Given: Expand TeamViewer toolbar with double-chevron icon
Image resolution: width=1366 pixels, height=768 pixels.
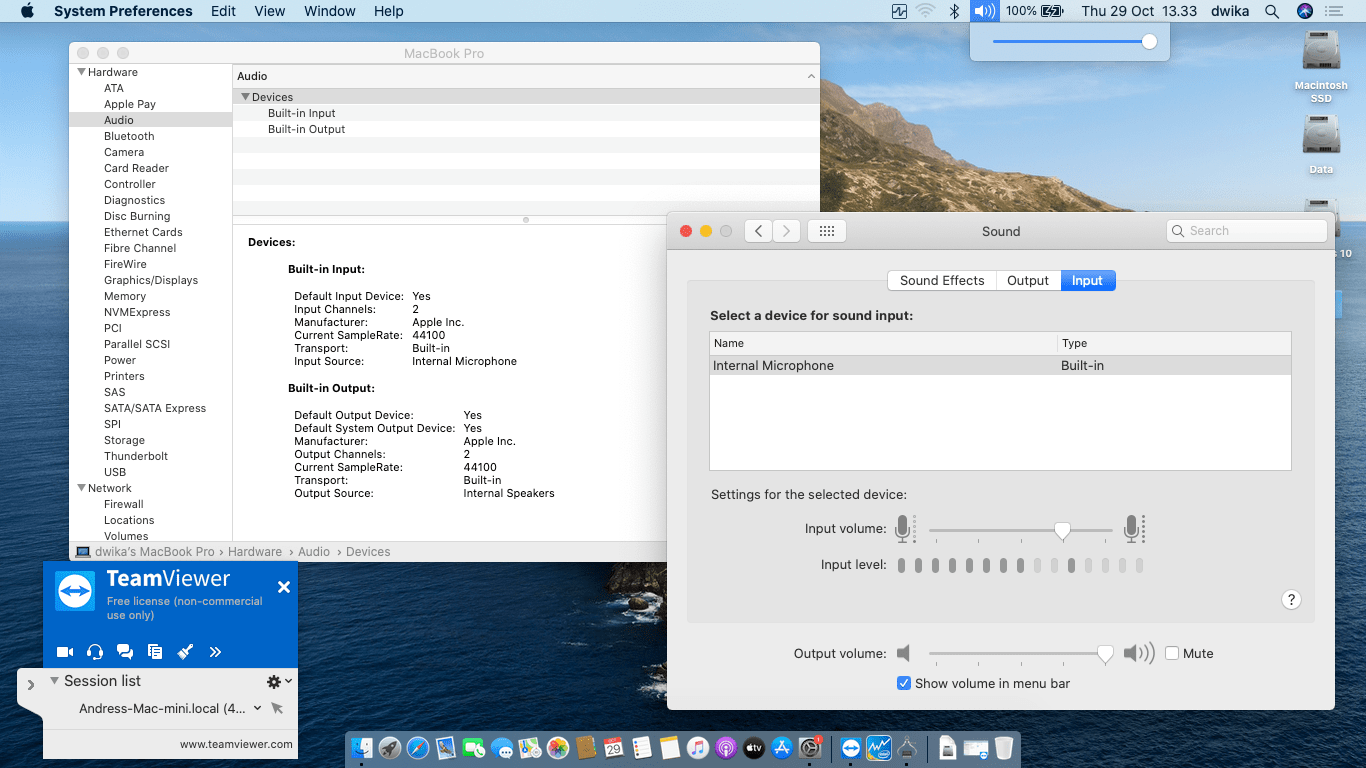Looking at the screenshot, I should 215,652.
